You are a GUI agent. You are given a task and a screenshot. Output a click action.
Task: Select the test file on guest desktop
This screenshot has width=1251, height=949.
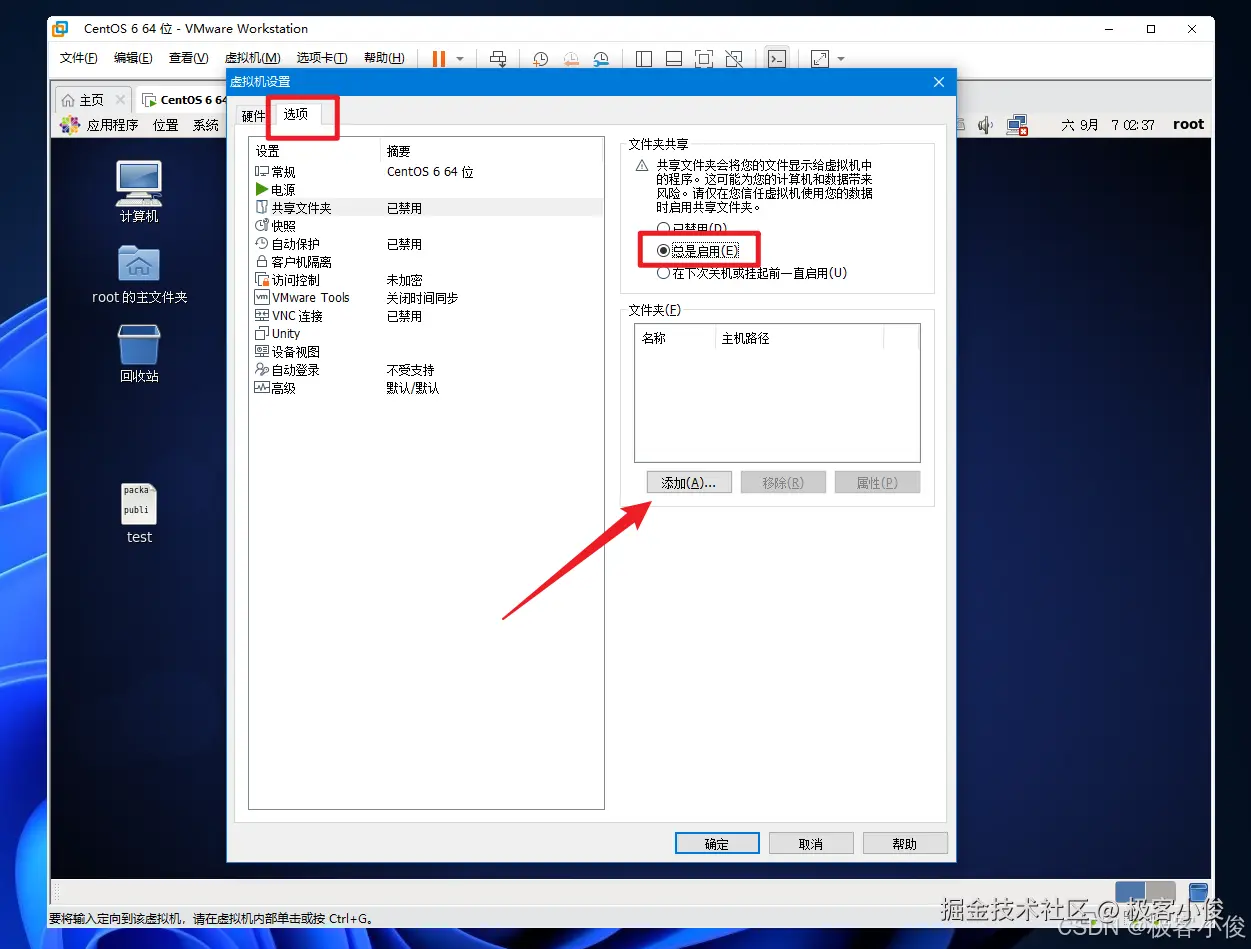click(139, 514)
